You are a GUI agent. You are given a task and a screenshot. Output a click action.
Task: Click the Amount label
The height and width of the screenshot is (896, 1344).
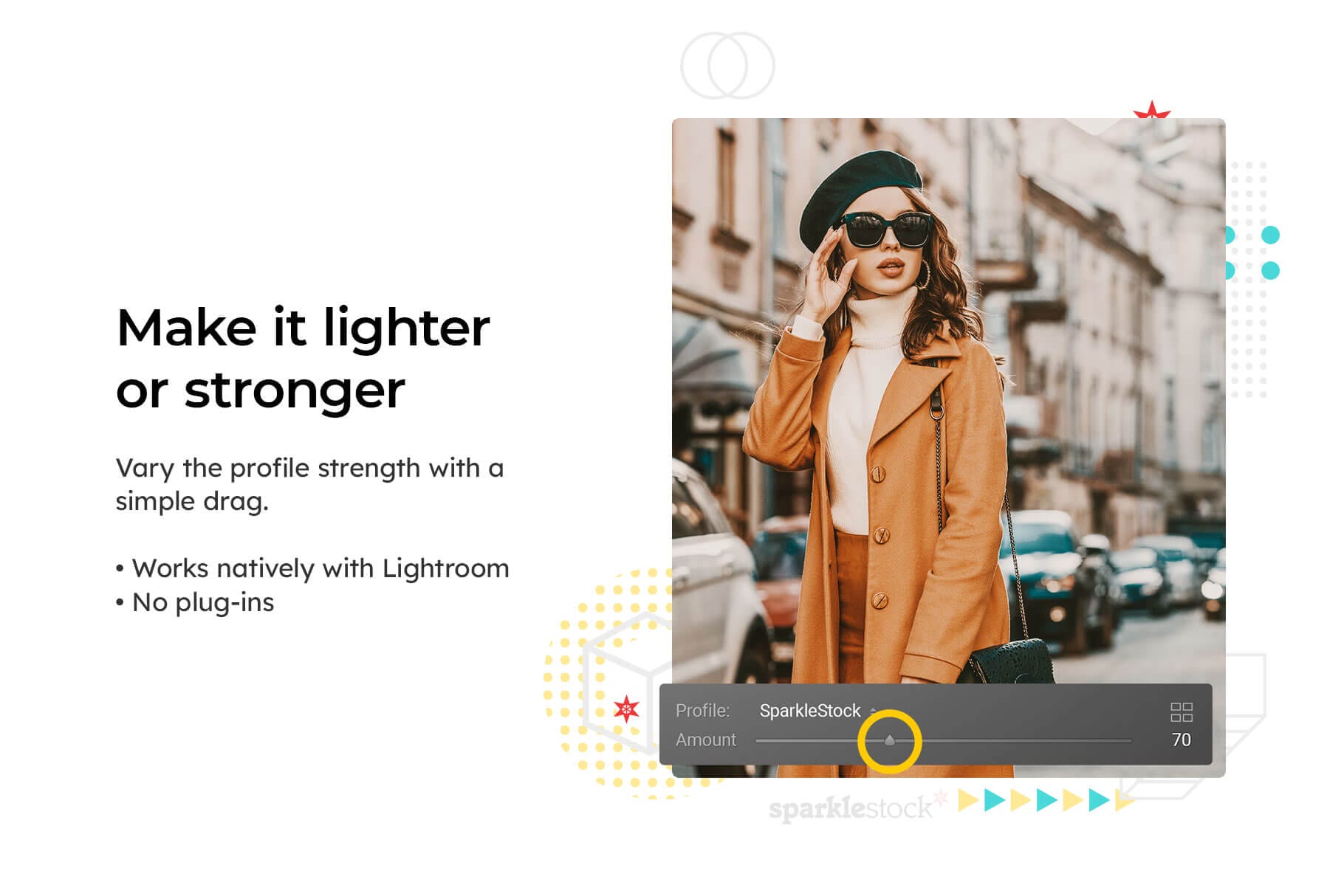(x=706, y=740)
